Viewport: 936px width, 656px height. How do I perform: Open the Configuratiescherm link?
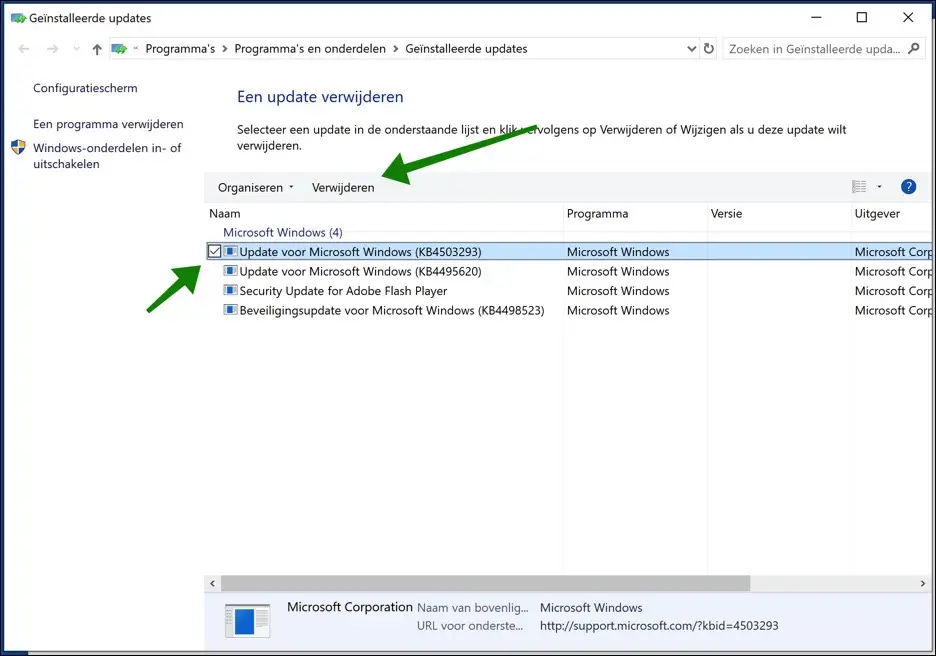coord(85,88)
